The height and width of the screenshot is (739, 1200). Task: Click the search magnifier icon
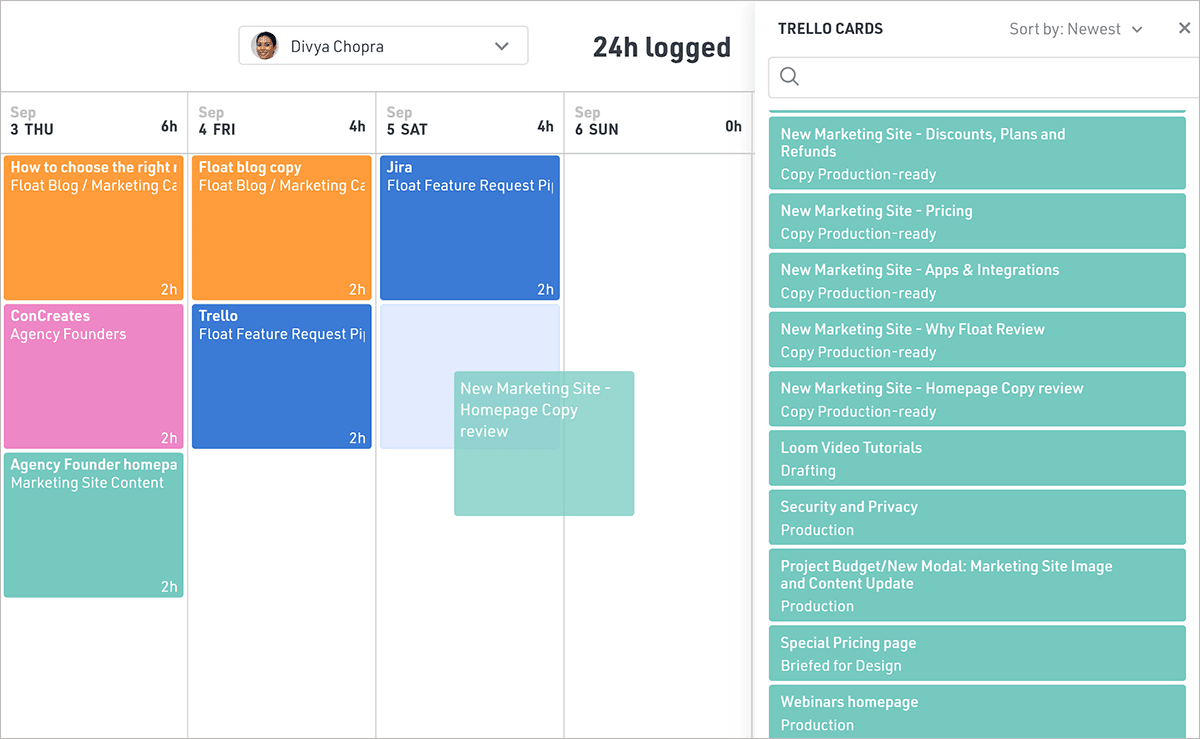(789, 77)
